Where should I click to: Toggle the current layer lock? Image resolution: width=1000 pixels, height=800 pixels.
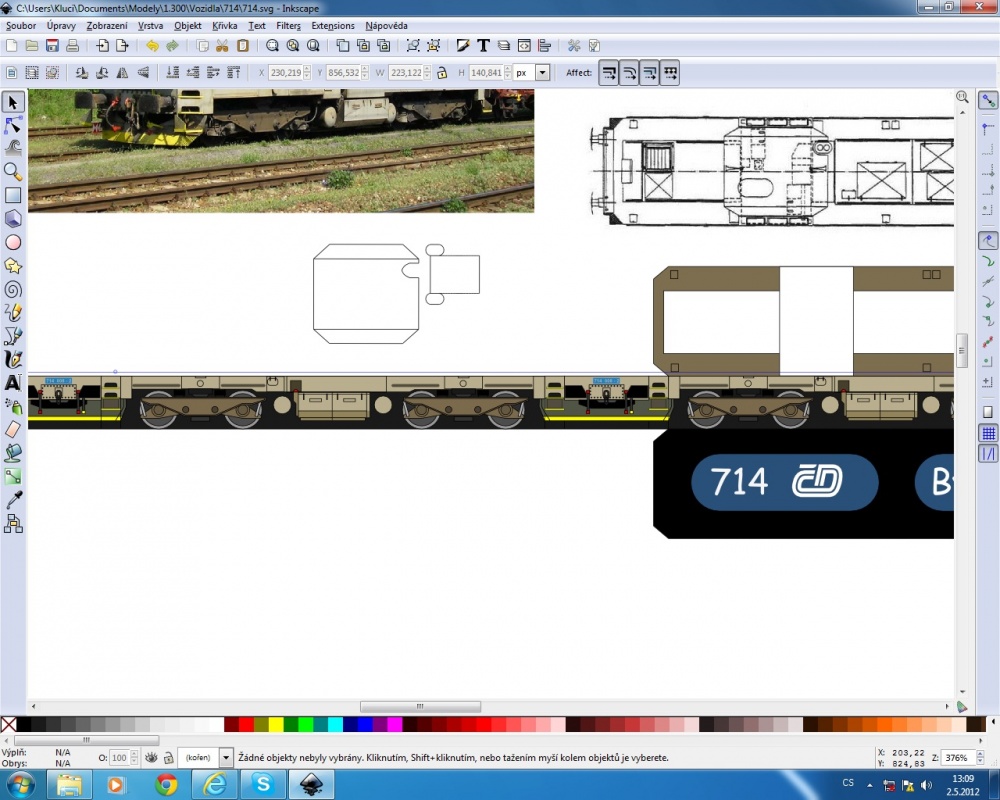pos(168,757)
